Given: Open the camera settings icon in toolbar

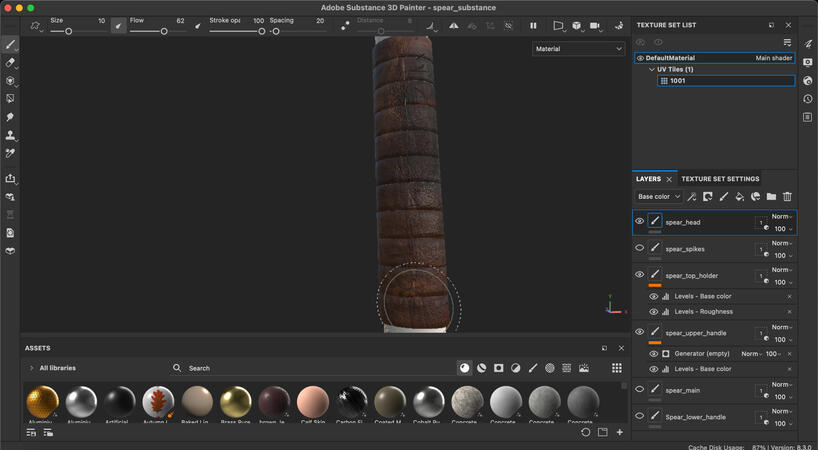Looking at the screenshot, I should point(595,26).
